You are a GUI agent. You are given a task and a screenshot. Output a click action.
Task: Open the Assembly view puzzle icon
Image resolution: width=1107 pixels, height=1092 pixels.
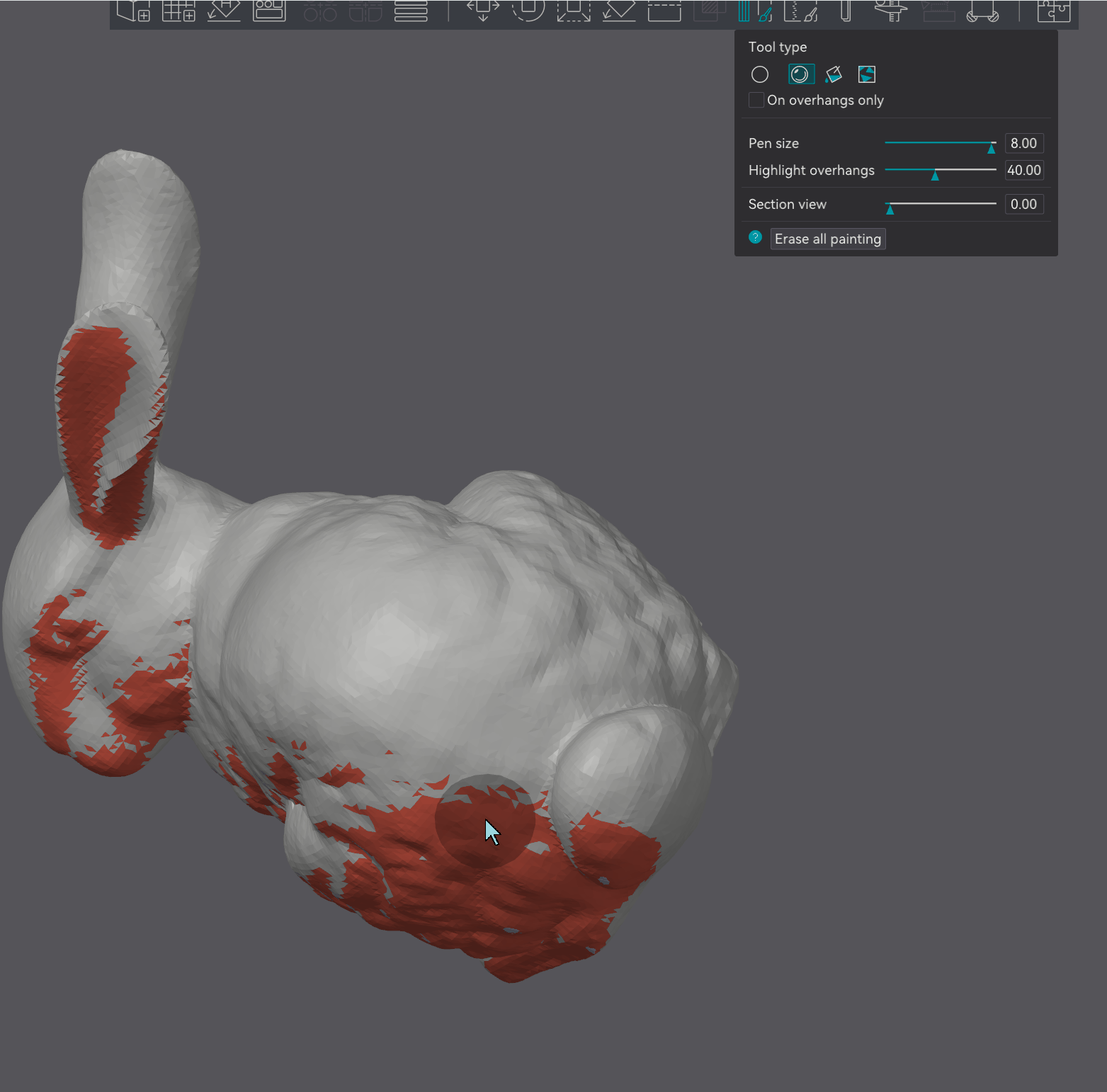click(x=1054, y=10)
